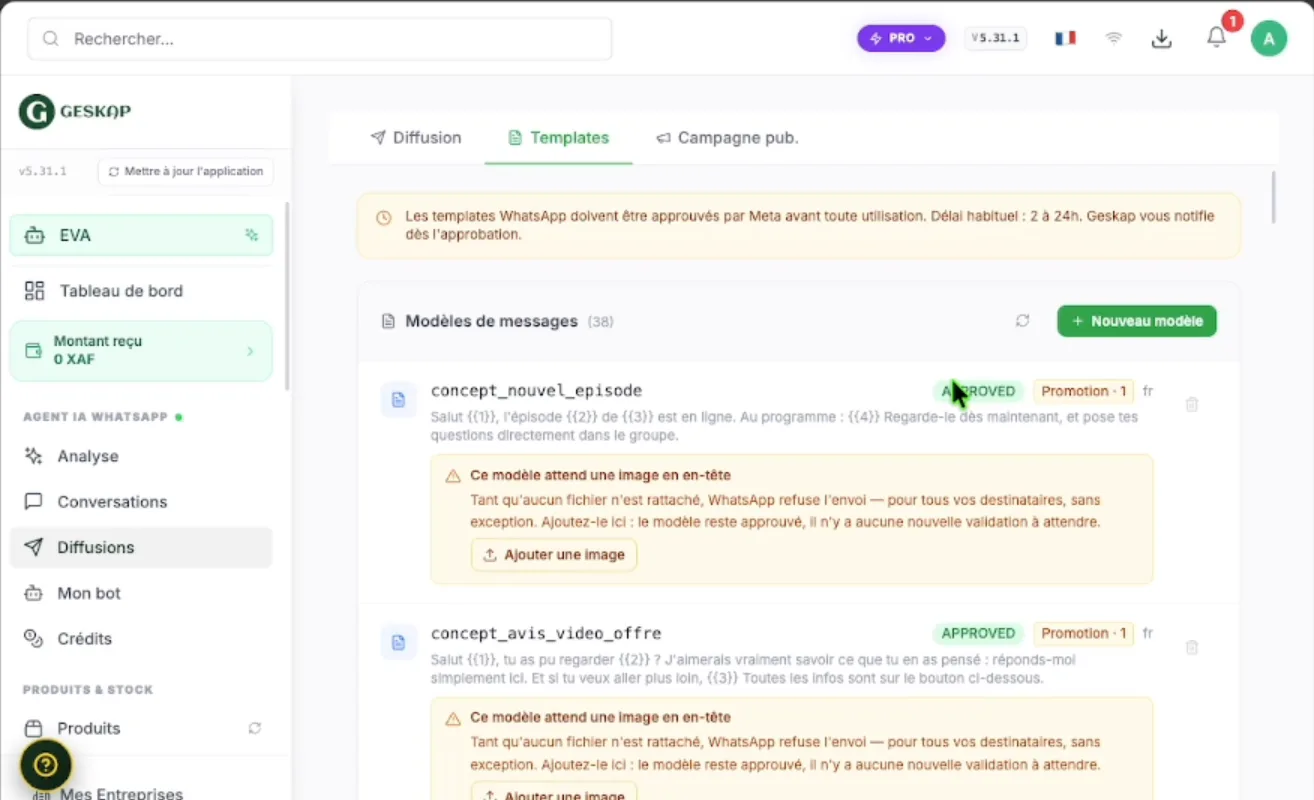Click the concept_nouvel_episode template name
This screenshot has height=800, width=1314.
pyautogui.click(x=536, y=391)
